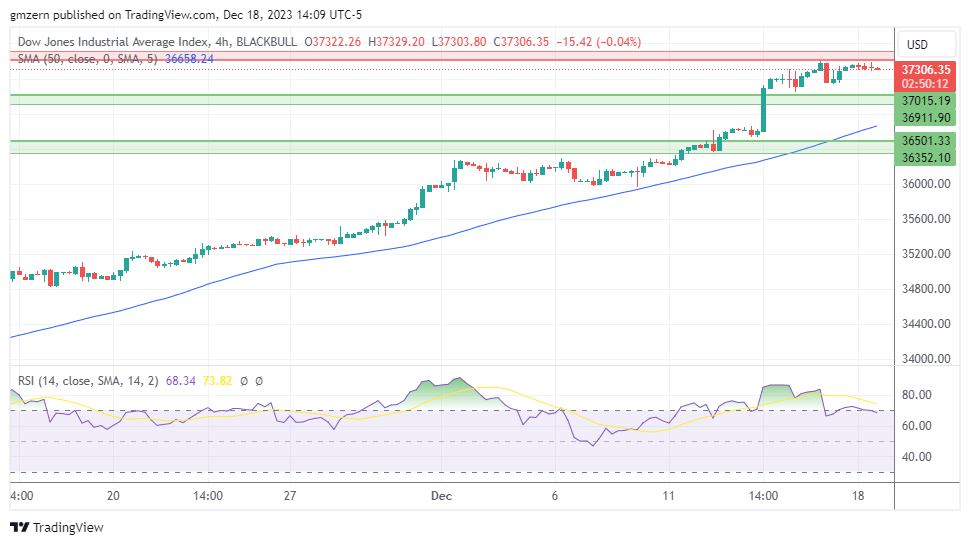The width and height of the screenshot is (970, 545).
Task: Click the high price H37329.20
Action: click(397, 42)
